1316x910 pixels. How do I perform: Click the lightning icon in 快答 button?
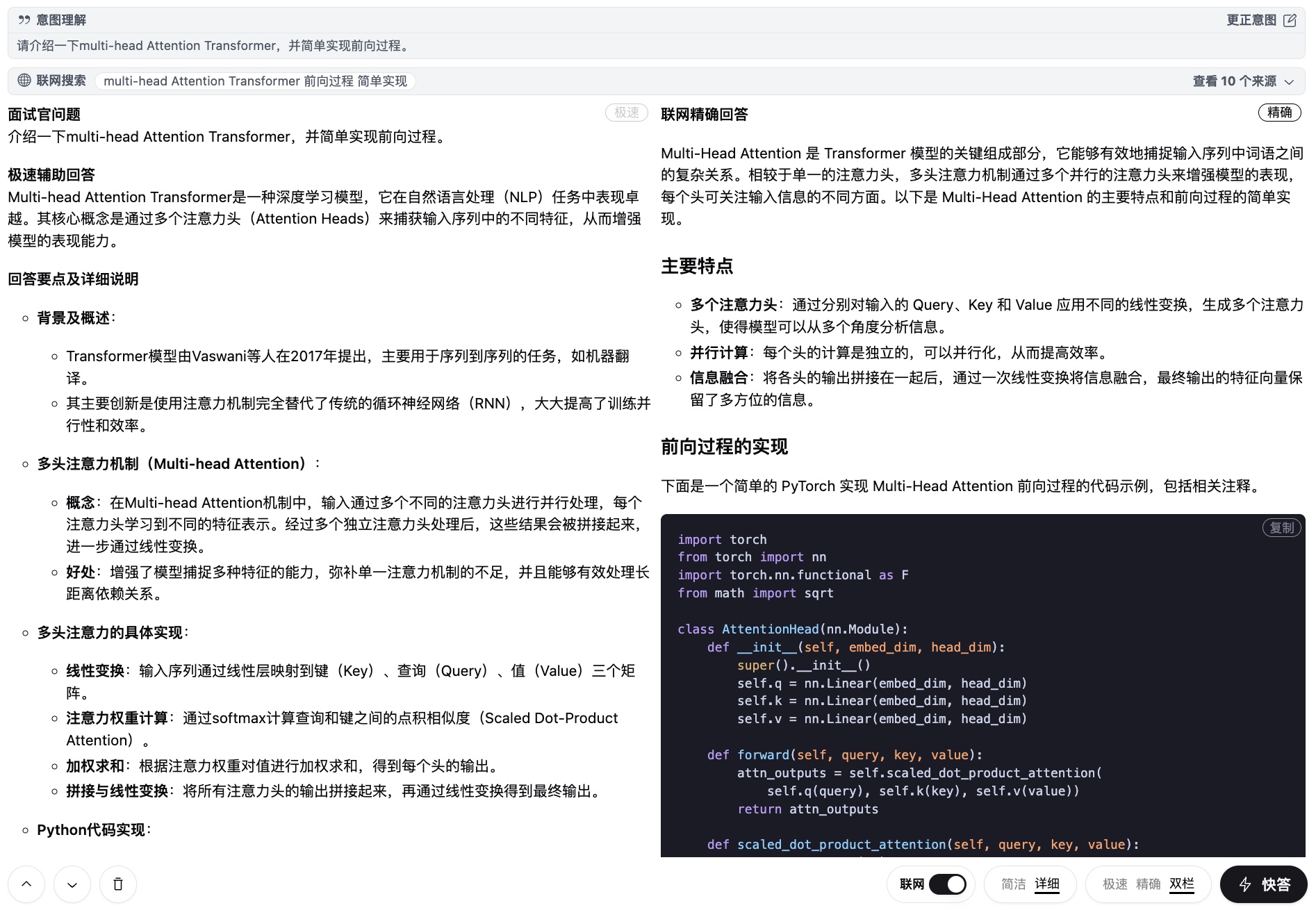pyautogui.click(x=1245, y=884)
